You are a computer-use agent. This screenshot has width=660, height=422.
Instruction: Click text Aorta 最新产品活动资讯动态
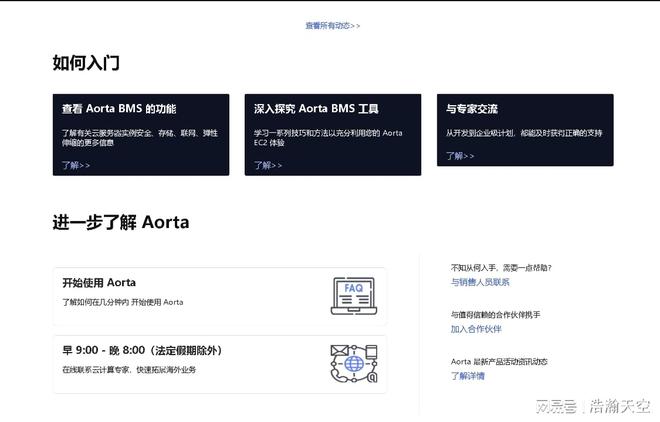click(x=499, y=361)
